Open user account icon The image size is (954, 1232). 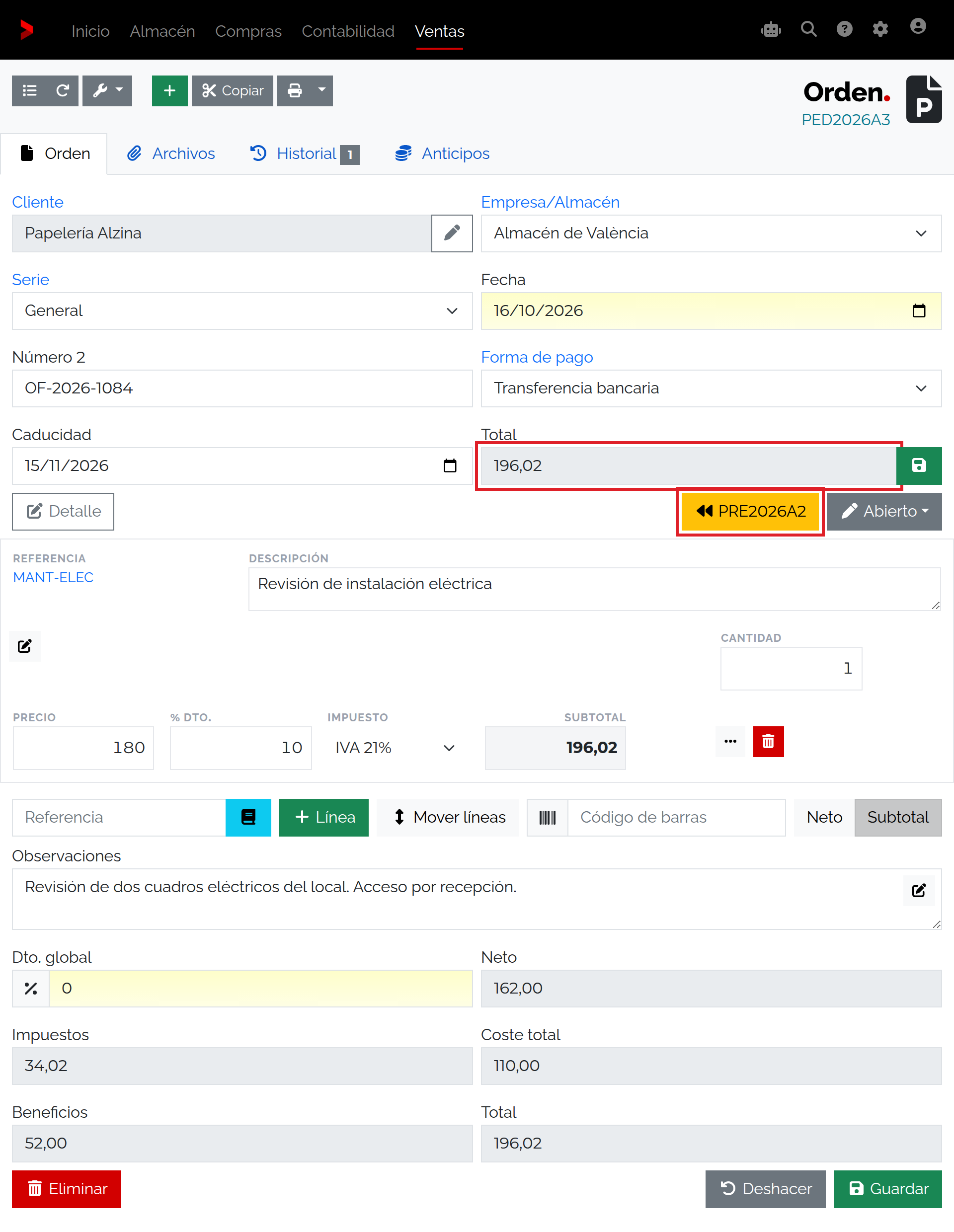pos(918,26)
